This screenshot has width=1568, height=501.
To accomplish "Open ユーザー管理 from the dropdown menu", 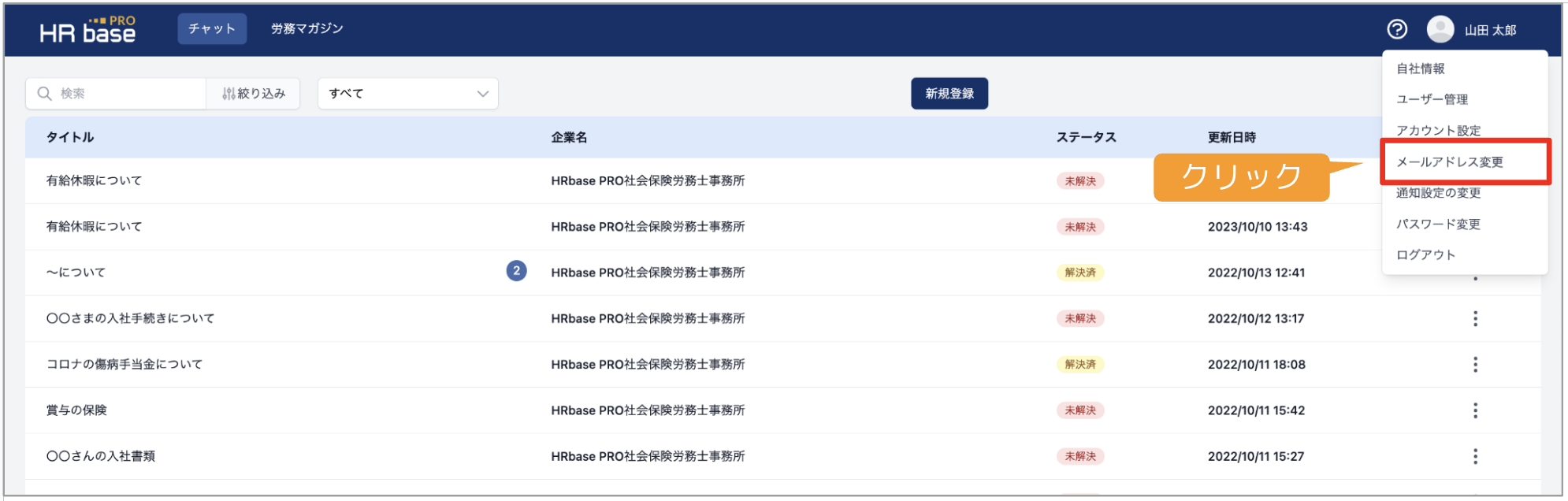I will pyautogui.click(x=1432, y=99).
